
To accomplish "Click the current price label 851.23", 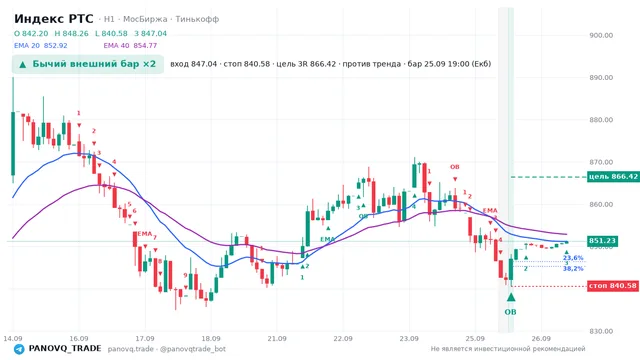I will pyautogui.click(x=602, y=241).
